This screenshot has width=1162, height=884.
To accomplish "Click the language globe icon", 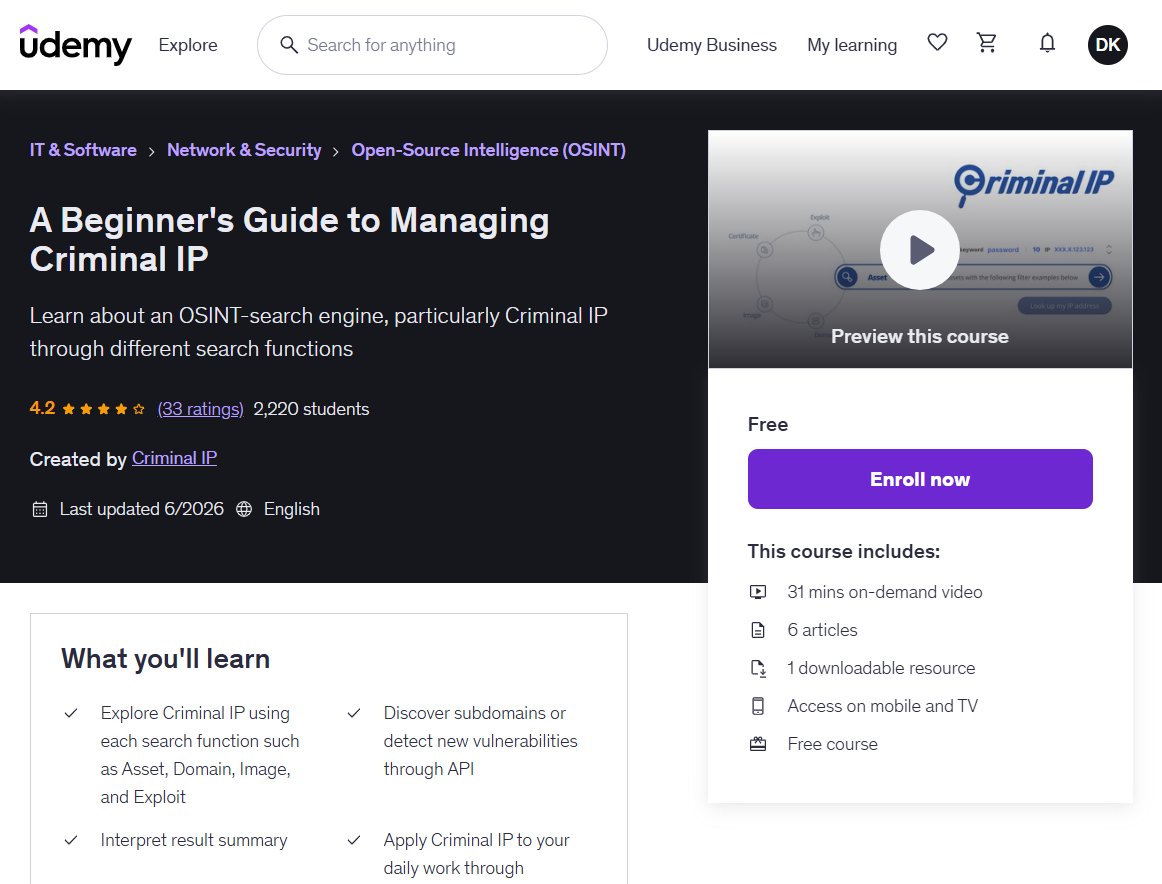I will pyautogui.click(x=244, y=509).
